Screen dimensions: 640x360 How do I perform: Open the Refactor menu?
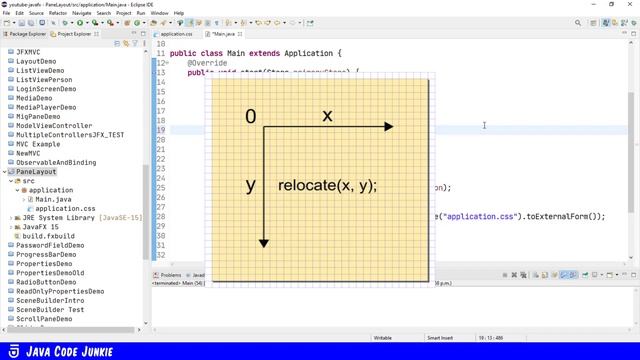coord(58,13)
